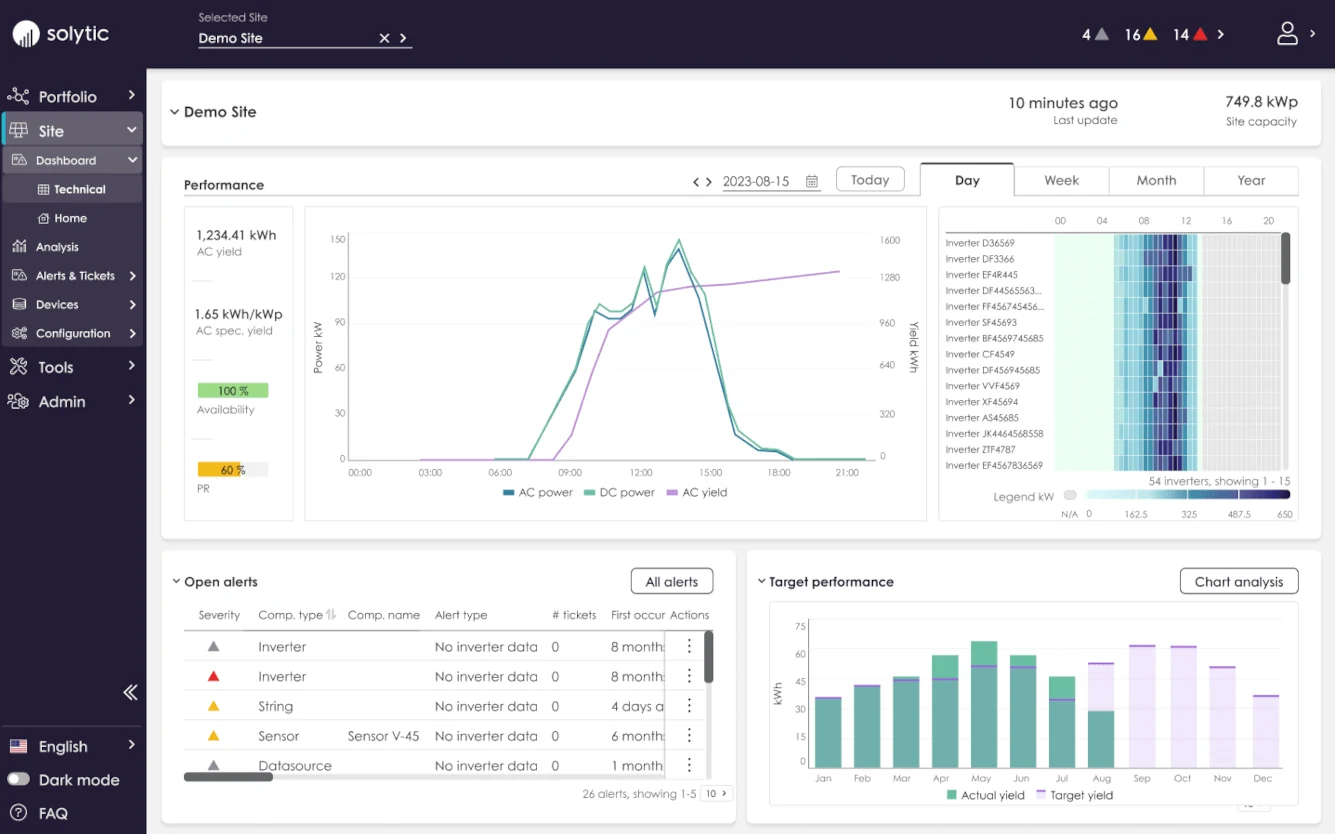Screen dimensions: 1335x834
Task: Collapse the Site menu chevron
Action: [x=131, y=130]
